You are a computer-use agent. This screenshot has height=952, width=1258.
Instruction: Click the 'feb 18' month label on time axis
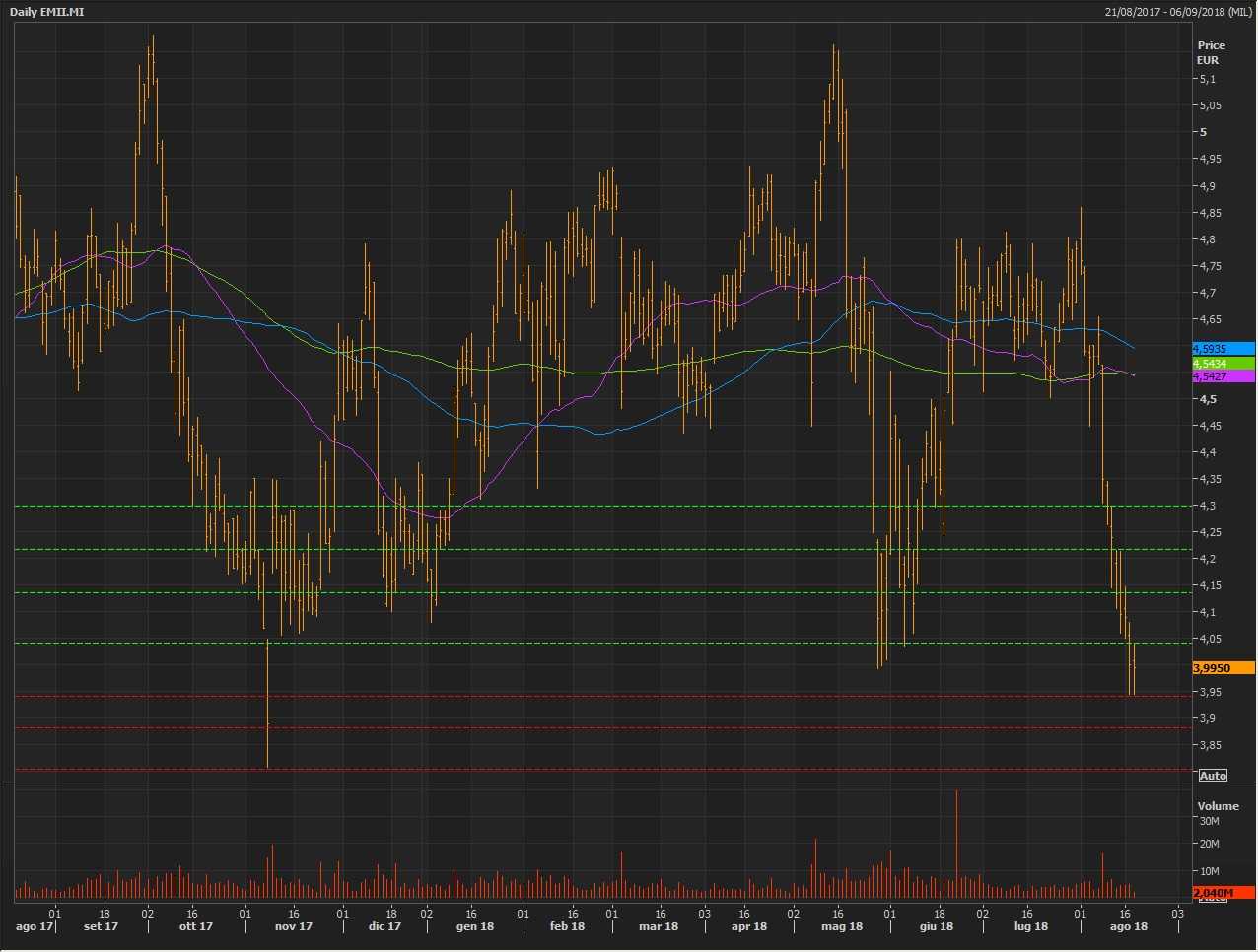[566, 926]
